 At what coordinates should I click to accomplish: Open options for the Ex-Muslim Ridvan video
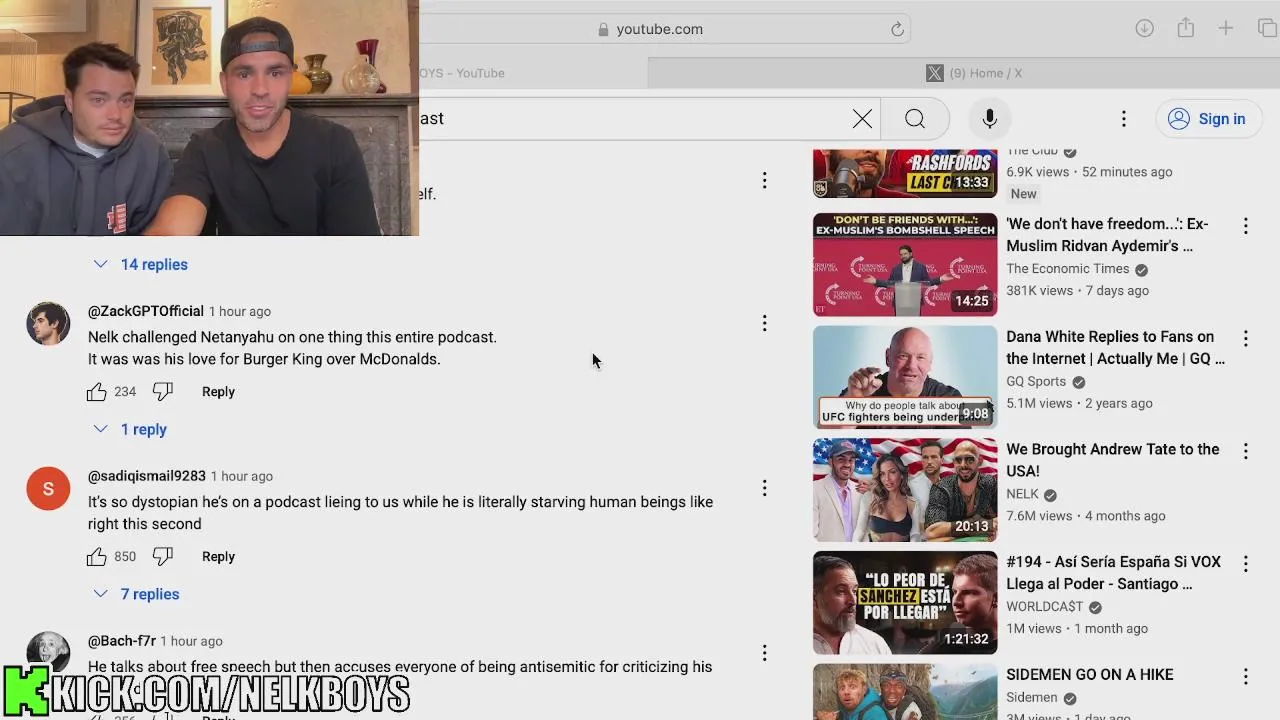[1246, 226]
